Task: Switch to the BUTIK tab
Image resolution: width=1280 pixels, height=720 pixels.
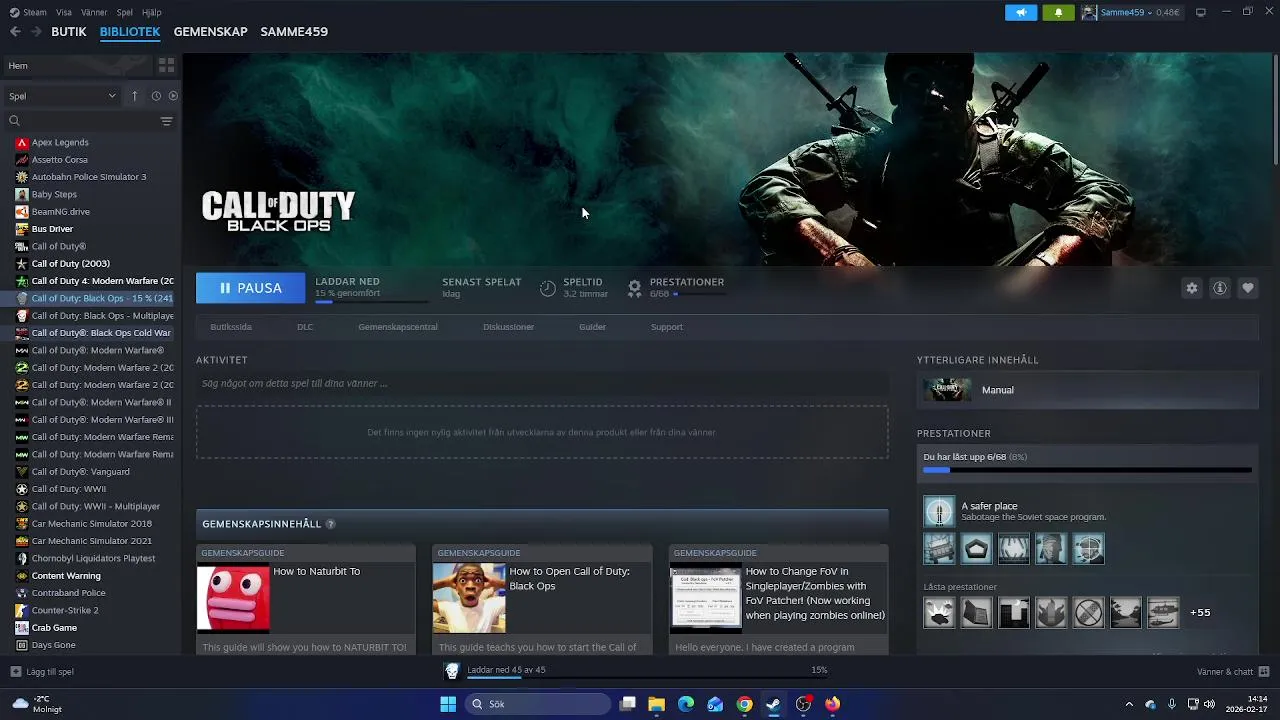Action: (x=69, y=32)
